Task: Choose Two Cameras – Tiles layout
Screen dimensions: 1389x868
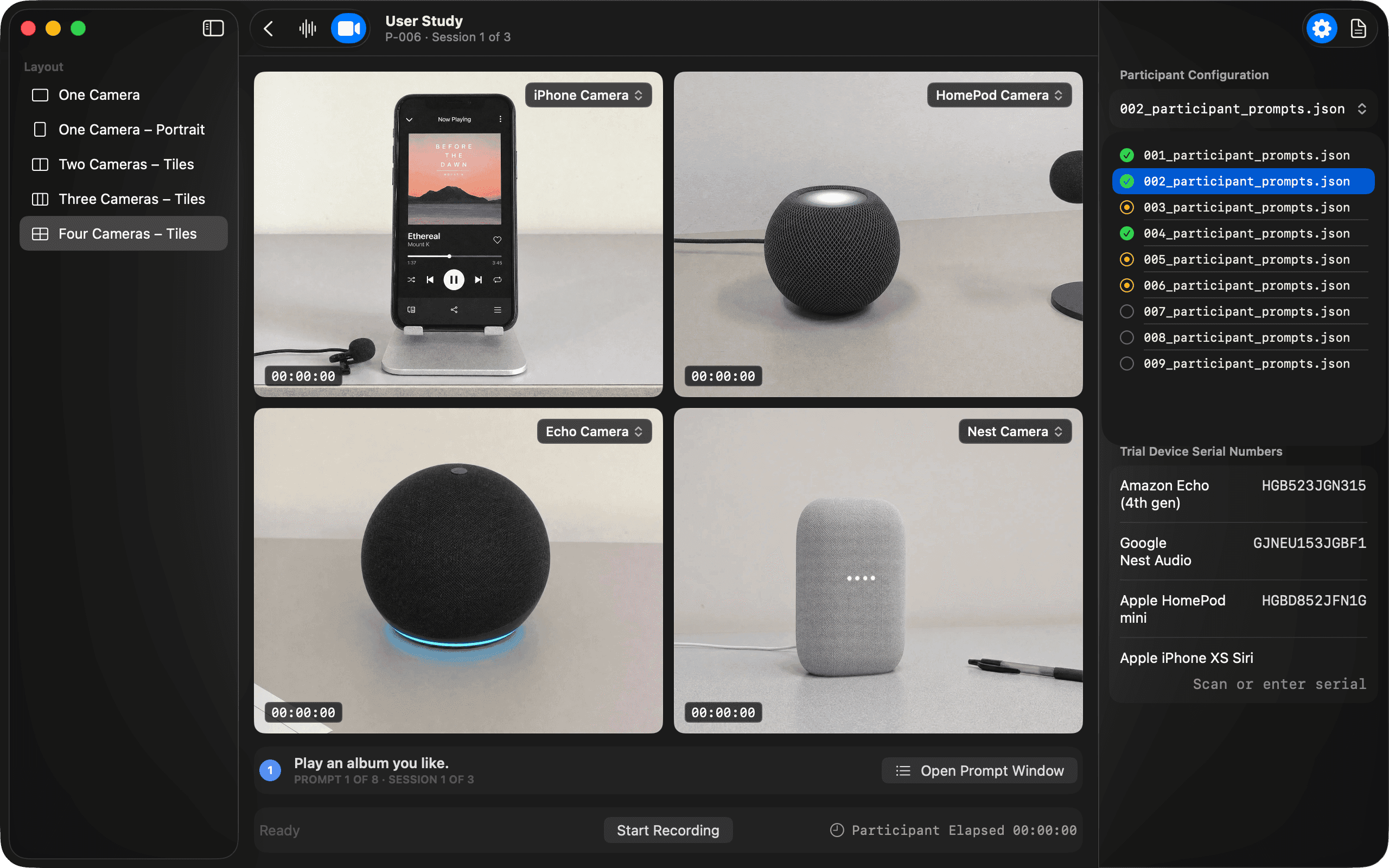Action: (x=123, y=164)
